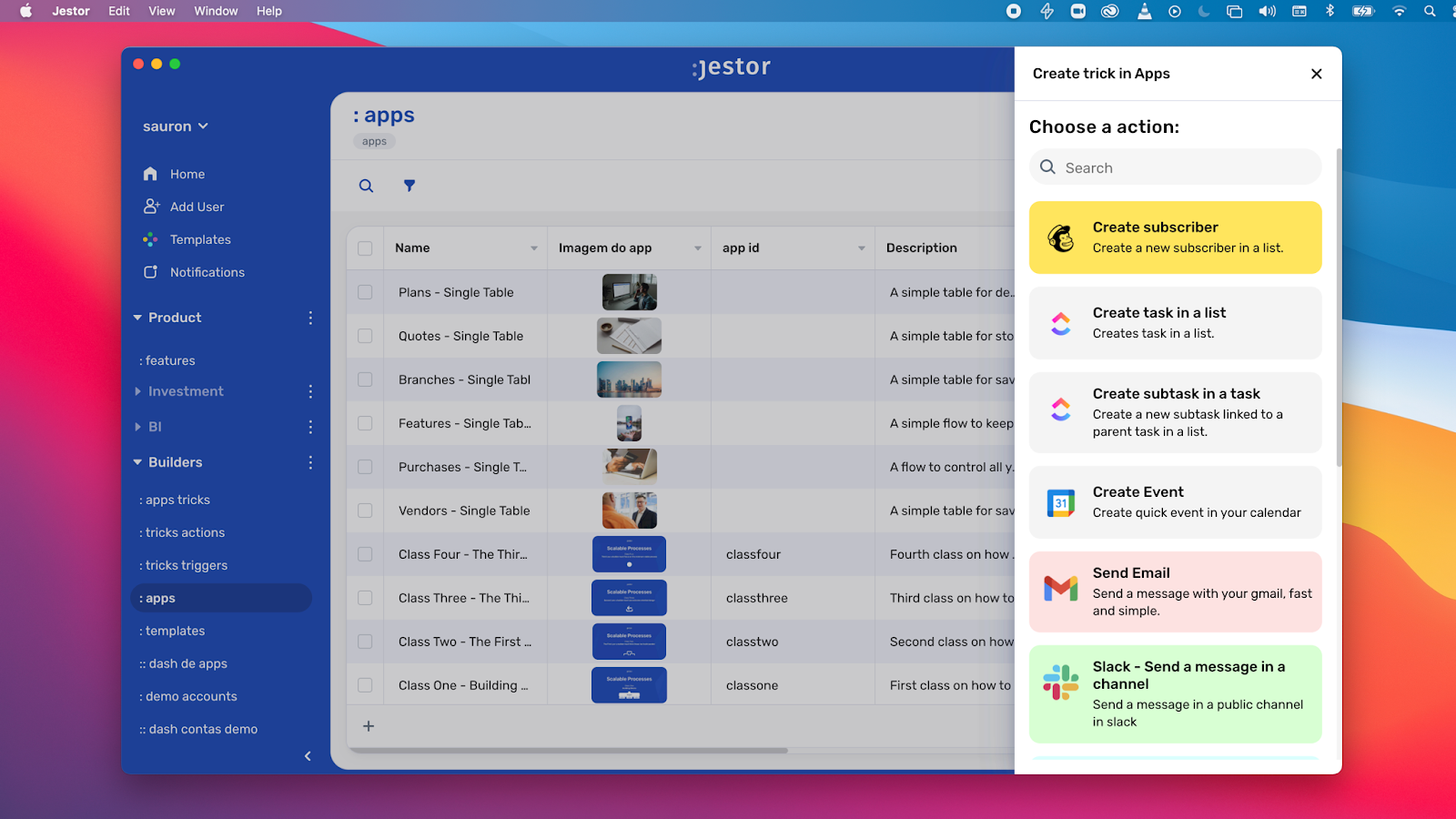Open the Builders section's three-dot menu

click(310, 462)
